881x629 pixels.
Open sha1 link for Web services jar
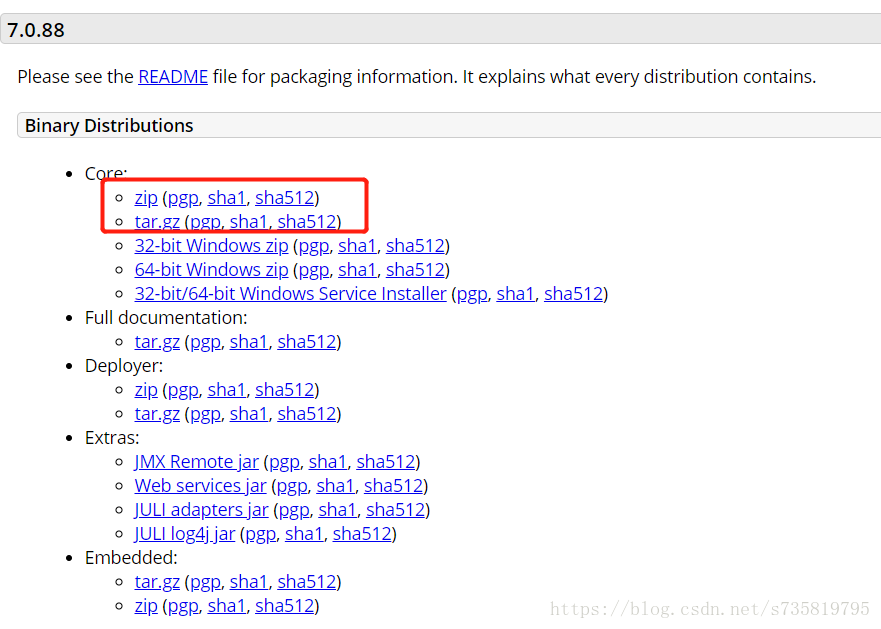335,486
